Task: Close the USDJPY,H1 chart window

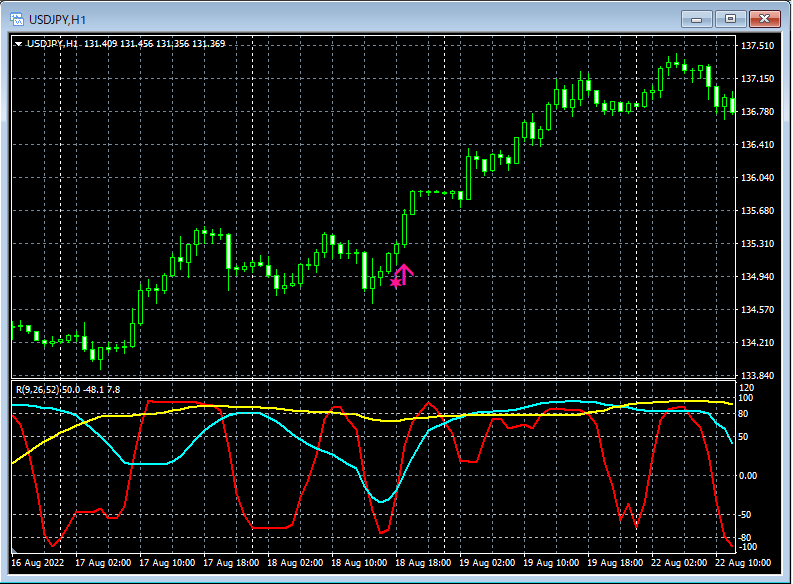Action: click(x=765, y=18)
